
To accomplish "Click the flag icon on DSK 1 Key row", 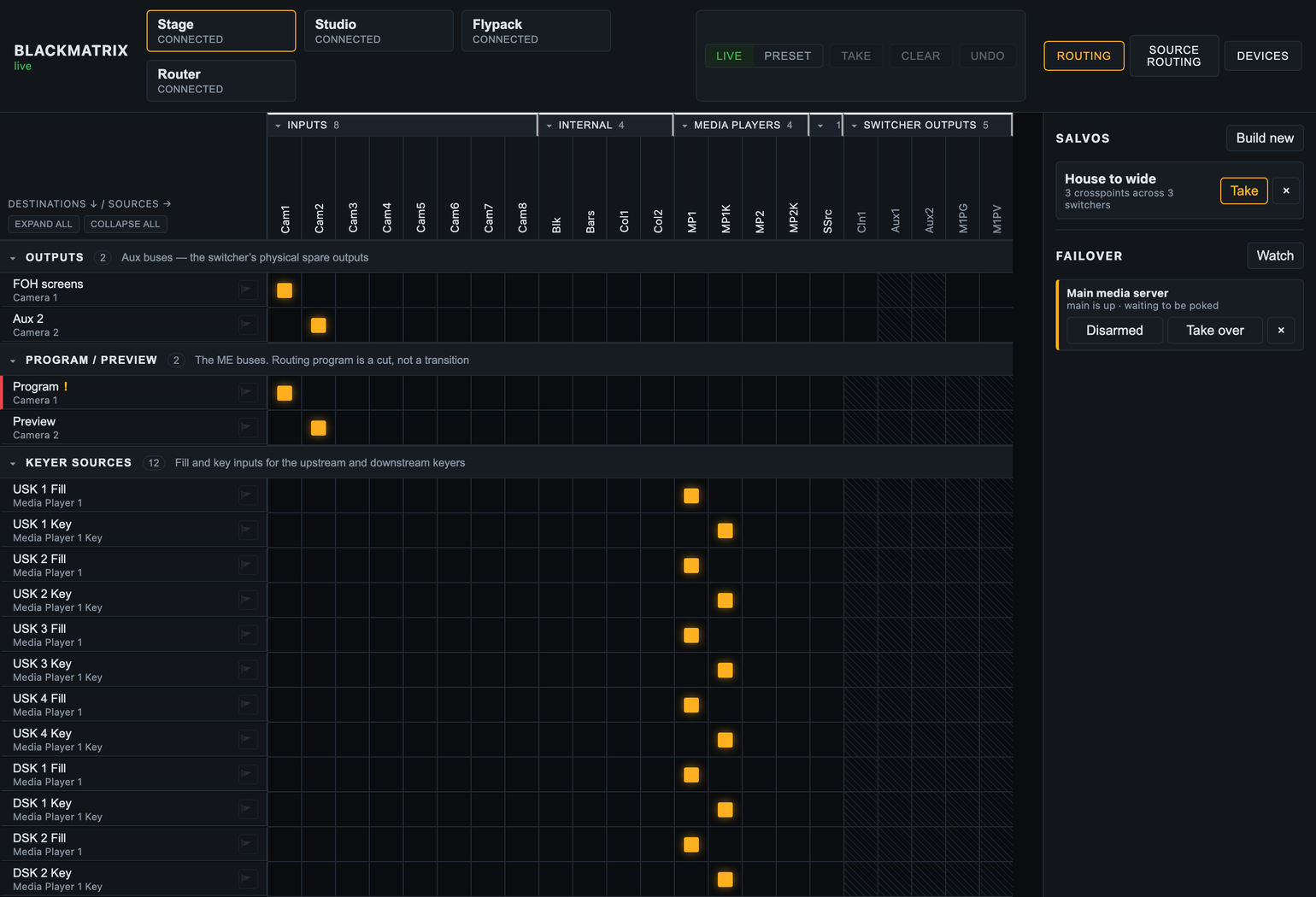I will click(248, 809).
